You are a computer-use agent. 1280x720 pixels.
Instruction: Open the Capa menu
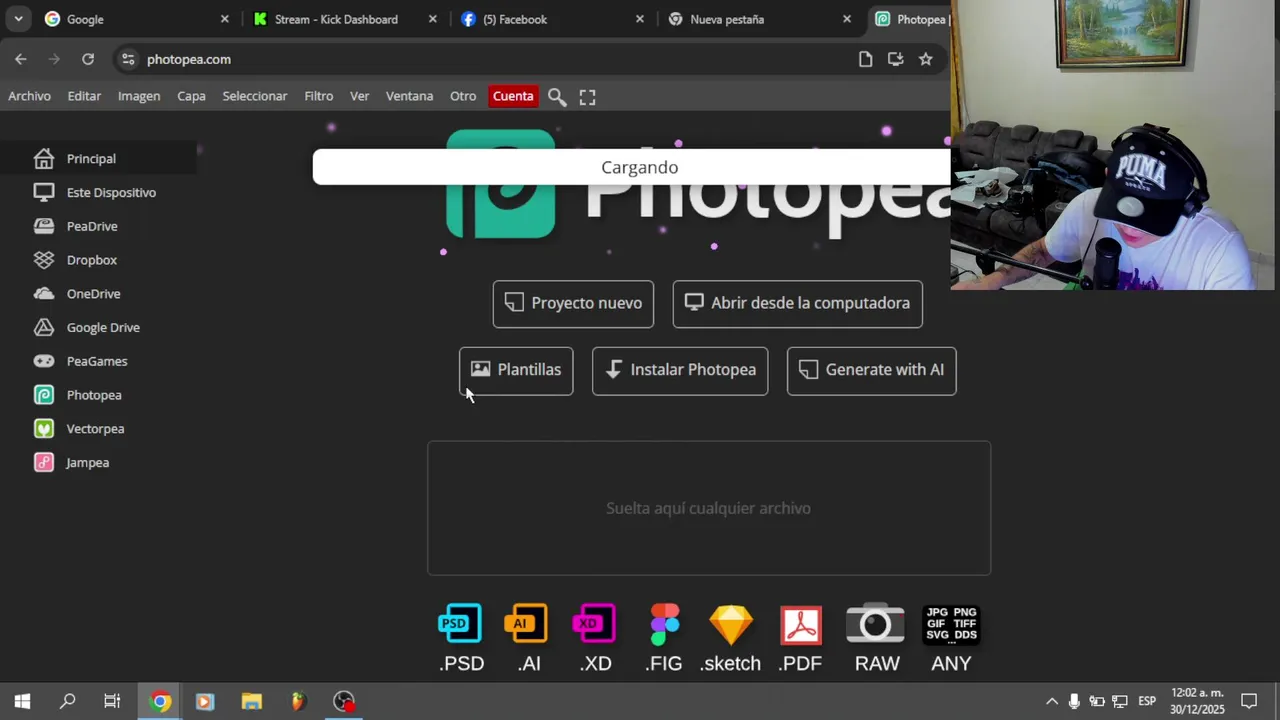(191, 96)
